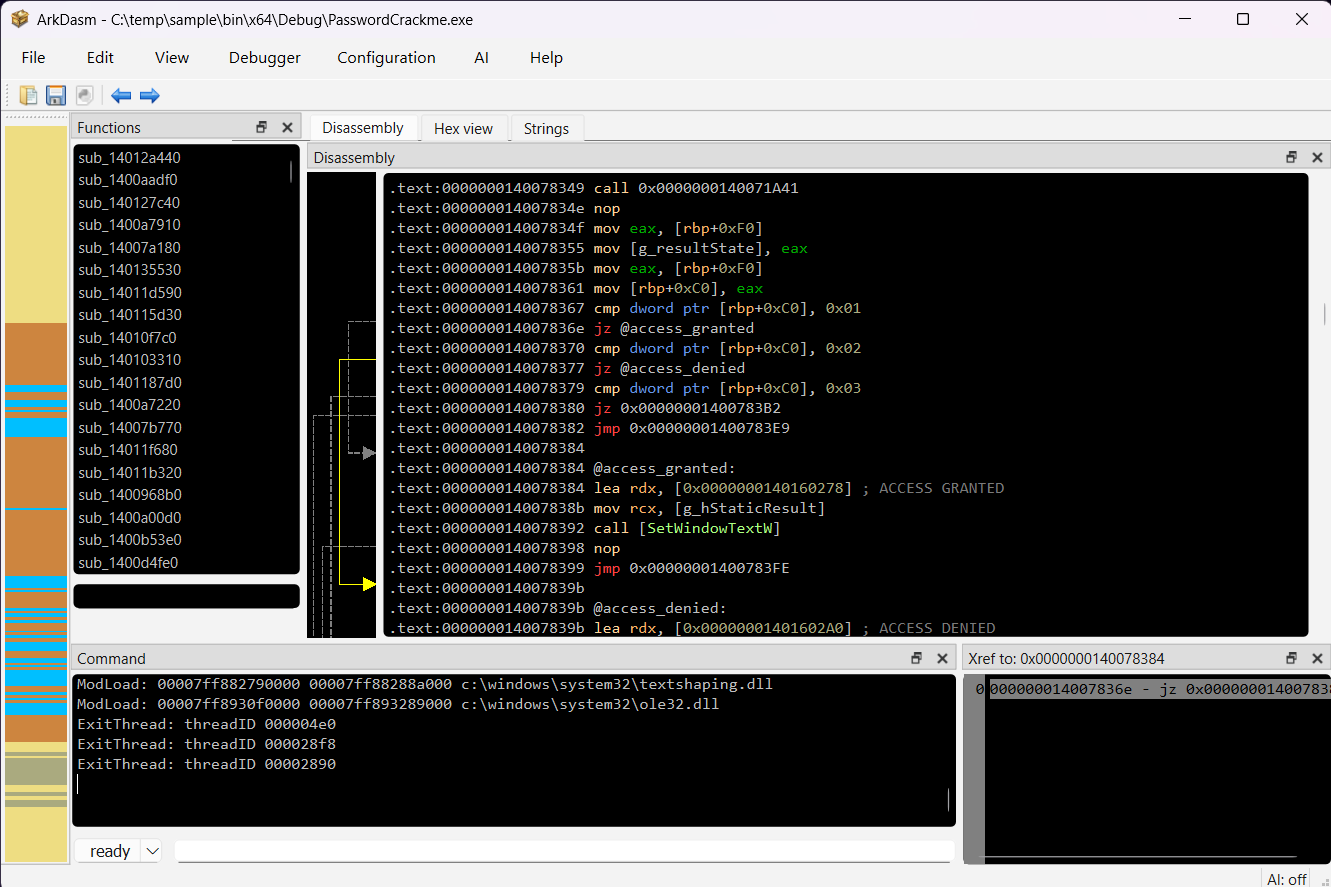Open the Configuration menu
1331x887 pixels.
click(386, 57)
